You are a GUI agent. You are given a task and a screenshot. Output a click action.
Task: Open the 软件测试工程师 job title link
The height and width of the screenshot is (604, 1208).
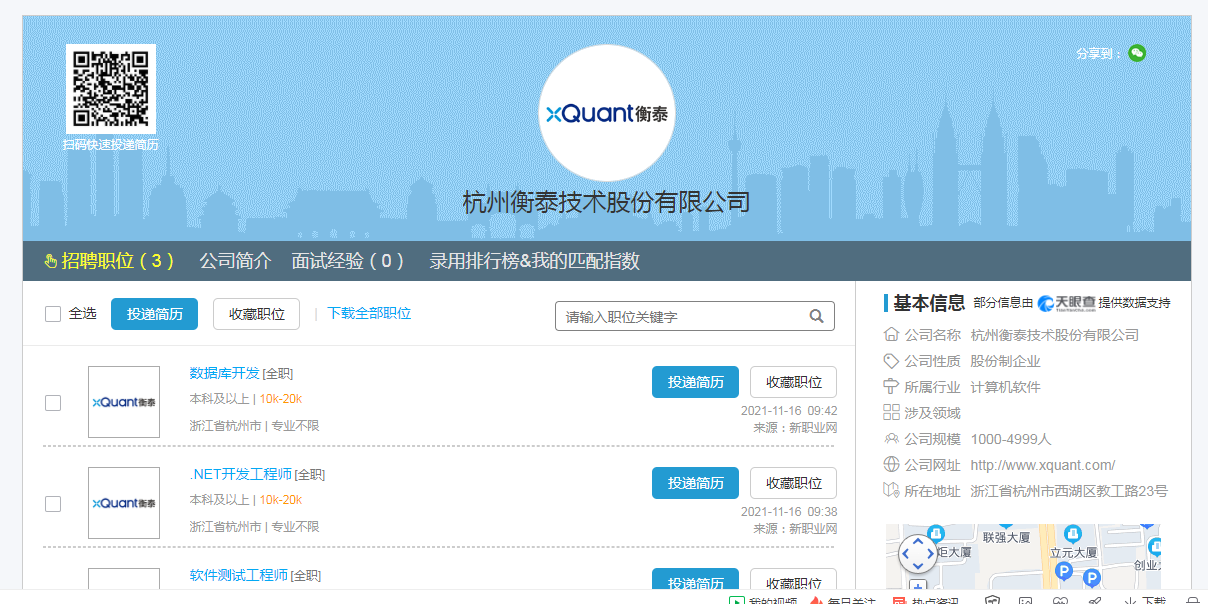[x=239, y=575]
